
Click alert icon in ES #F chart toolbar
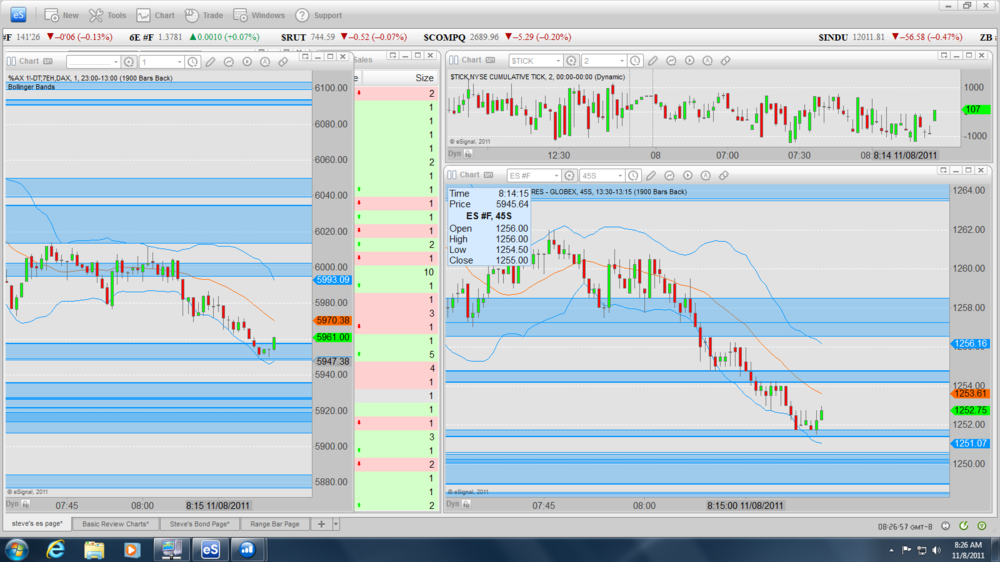click(705, 175)
